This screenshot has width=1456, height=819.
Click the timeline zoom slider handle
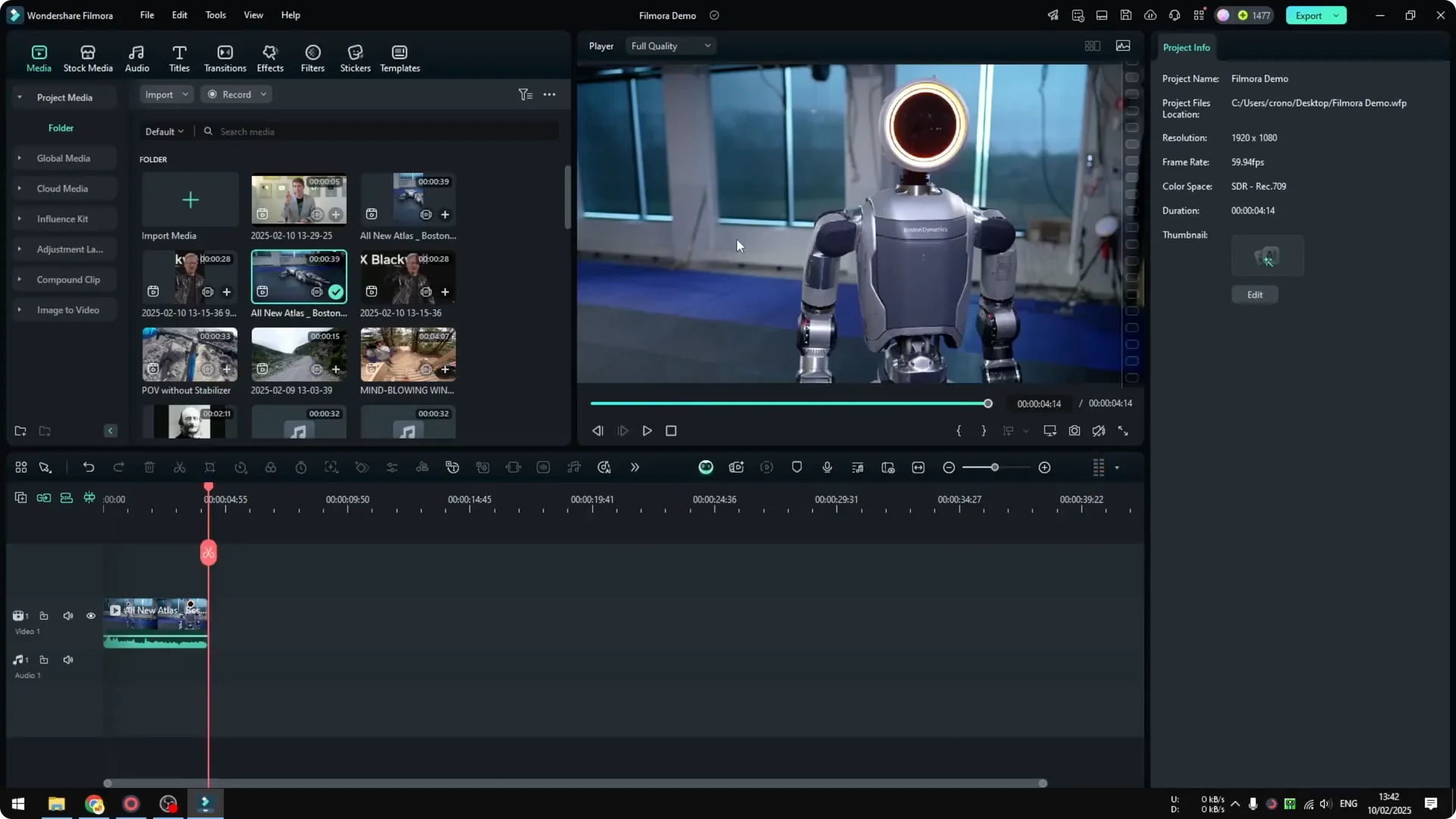[995, 467]
